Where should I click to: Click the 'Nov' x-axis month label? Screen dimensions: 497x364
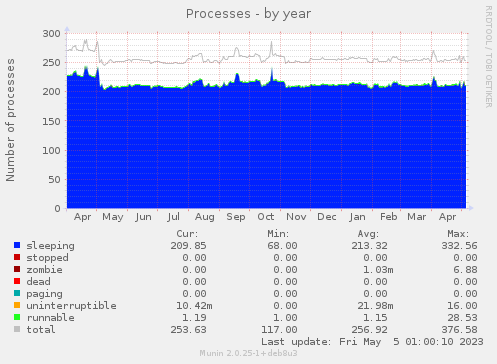(296, 217)
